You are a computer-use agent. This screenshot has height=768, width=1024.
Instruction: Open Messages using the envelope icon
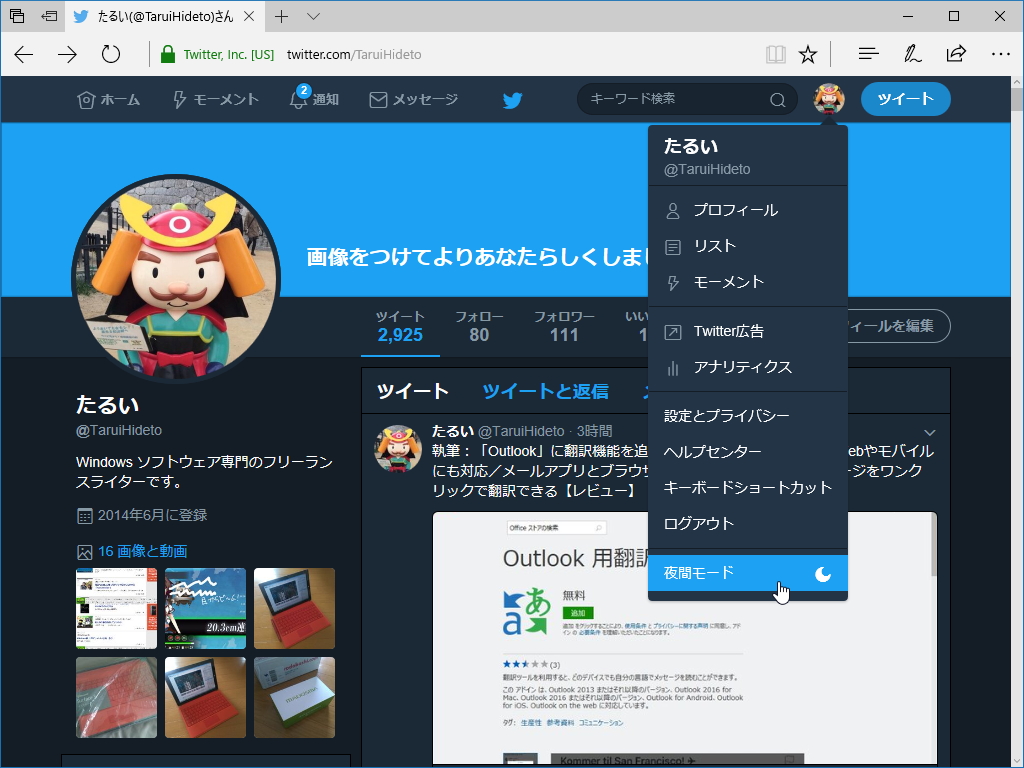[x=378, y=99]
